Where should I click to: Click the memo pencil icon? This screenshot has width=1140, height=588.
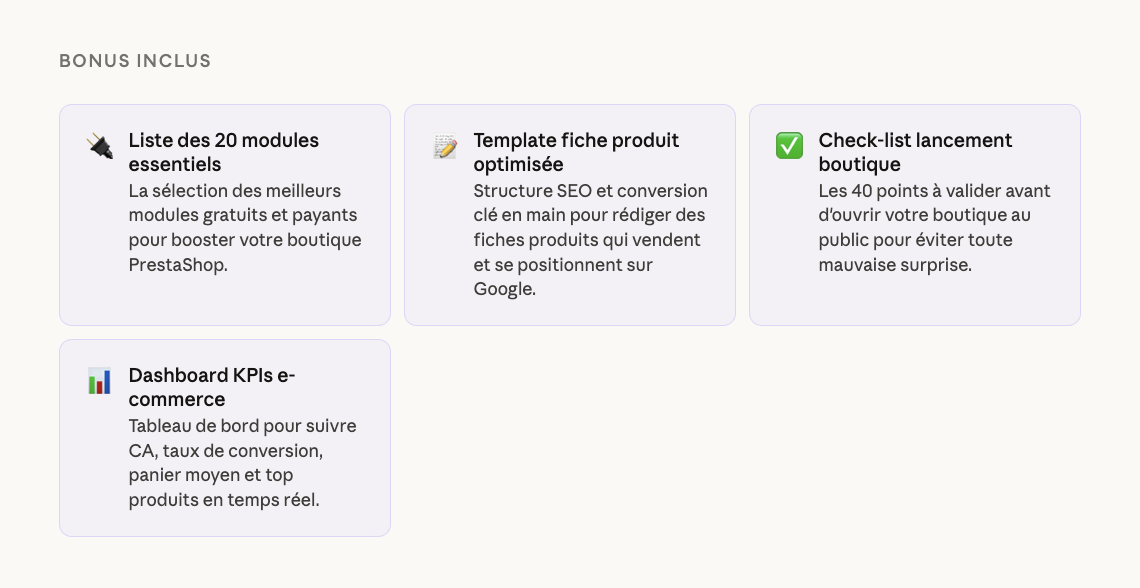(445, 147)
